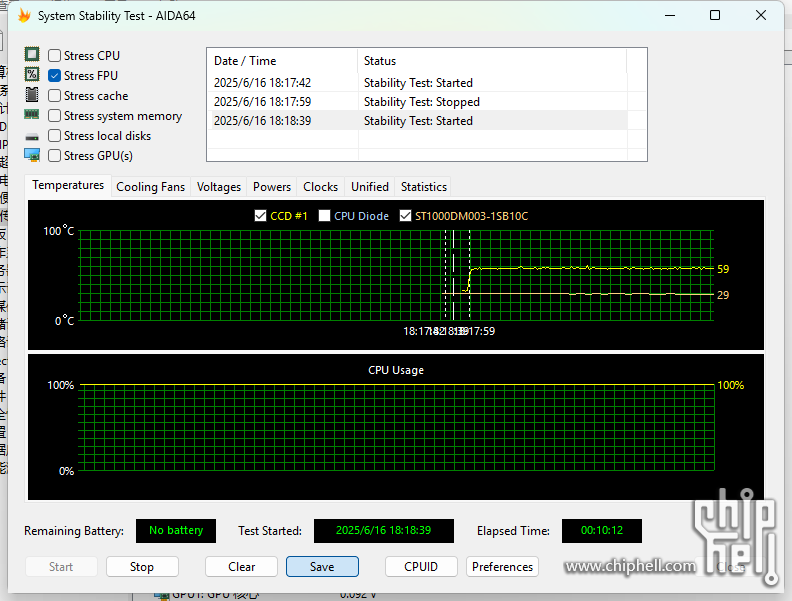Enable the Stress local disks checkbox
This screenshot has height=601, width=792.
pyautogui.click(x=55, y=136)
